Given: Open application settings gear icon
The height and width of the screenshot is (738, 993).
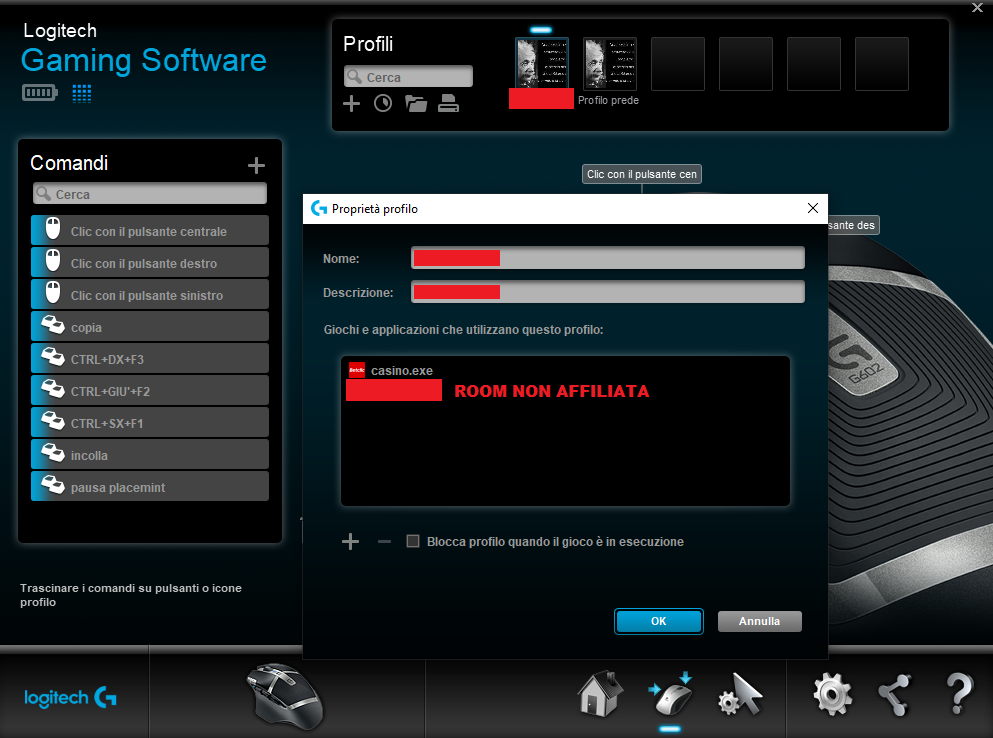Looking at the screenshot, I should click(x=832, y=694).
